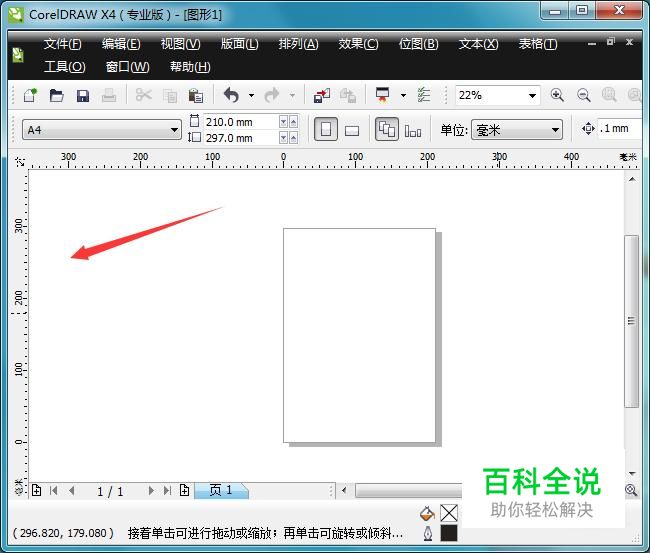
Task: Click the no-fill X swatch
Action: pyautogui.click(x=449, y=513)
